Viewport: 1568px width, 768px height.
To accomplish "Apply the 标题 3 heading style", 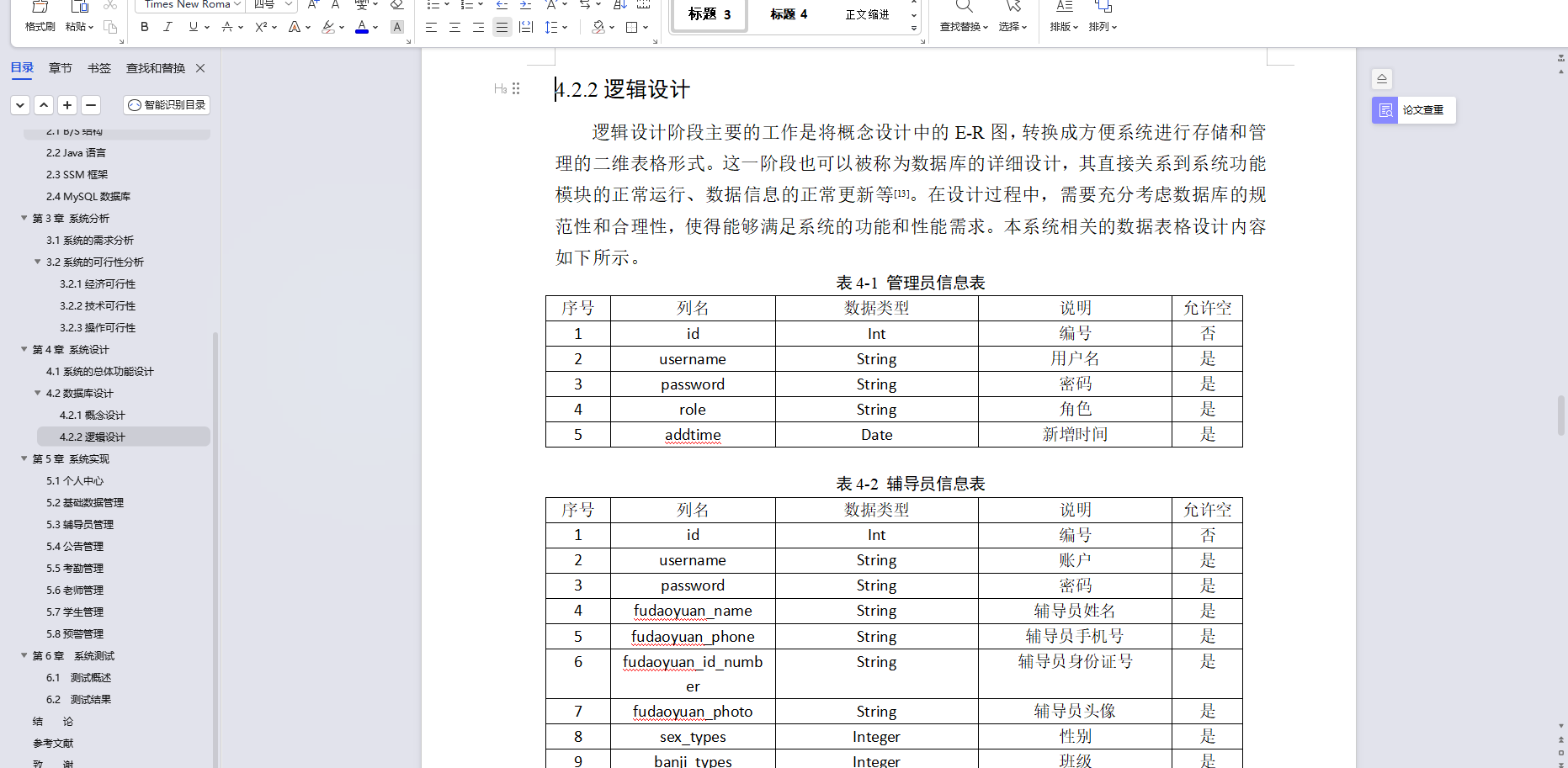I will click(709, 14).
